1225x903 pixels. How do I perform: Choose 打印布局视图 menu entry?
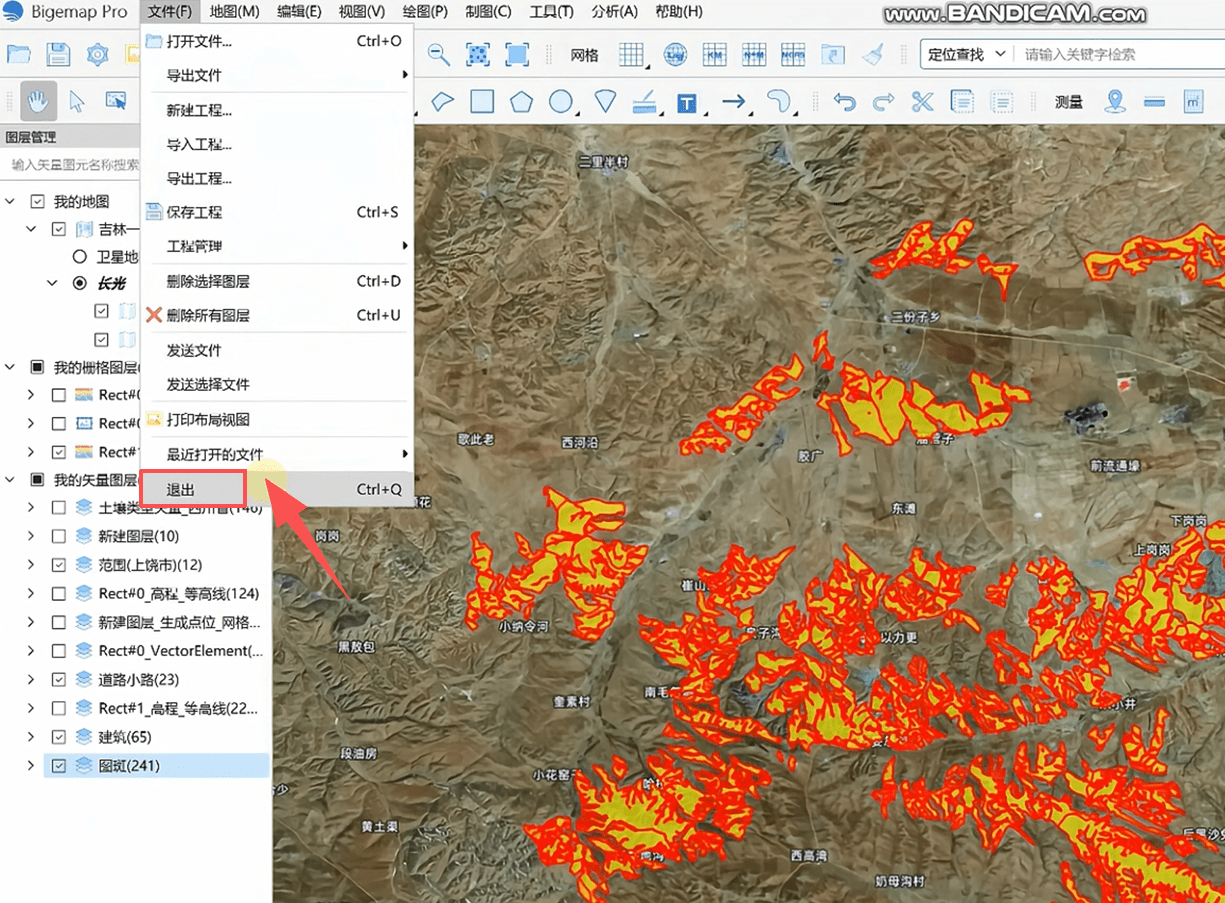(x=276, y=419)
